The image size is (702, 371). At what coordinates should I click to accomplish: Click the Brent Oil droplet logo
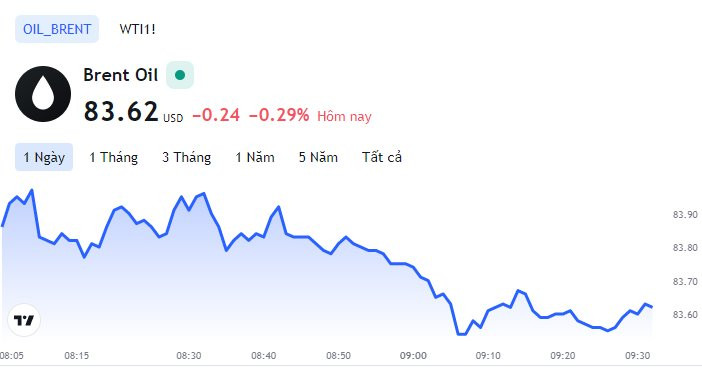tap(43, 94)
